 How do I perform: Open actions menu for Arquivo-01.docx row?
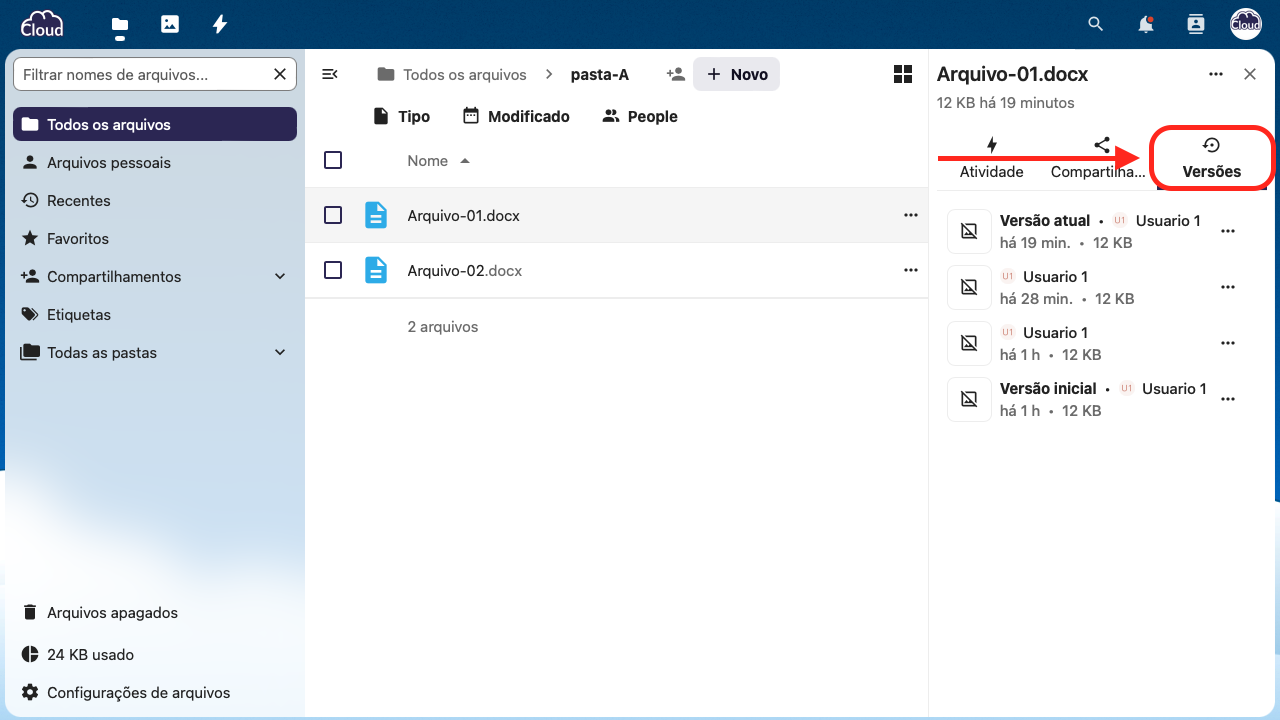(910, 215)
